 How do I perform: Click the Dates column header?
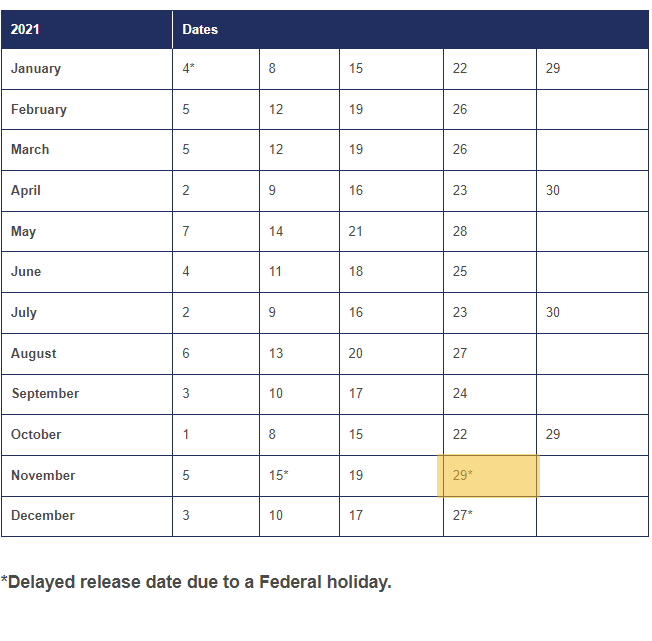(x=200, y=29)
